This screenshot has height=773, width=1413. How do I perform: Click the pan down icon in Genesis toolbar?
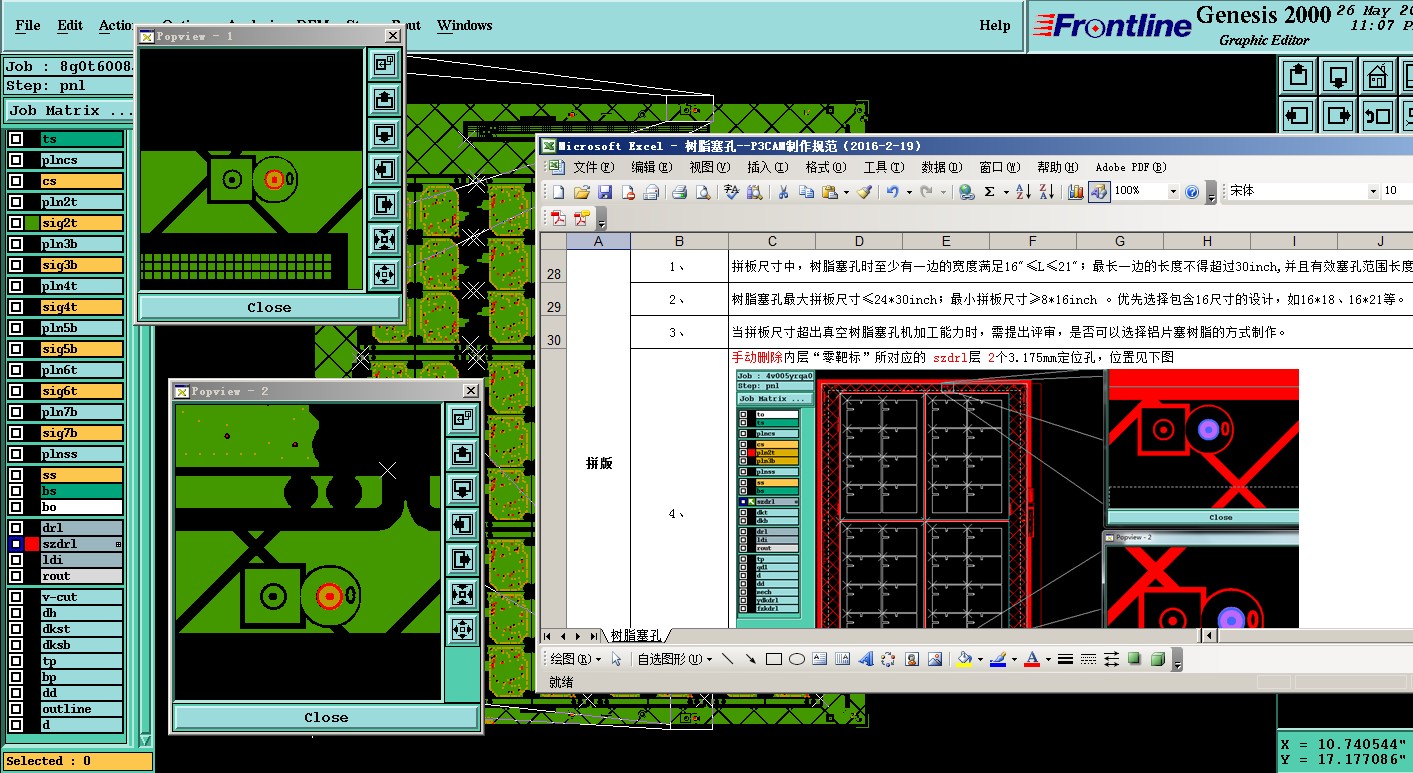coord(1338,75)
